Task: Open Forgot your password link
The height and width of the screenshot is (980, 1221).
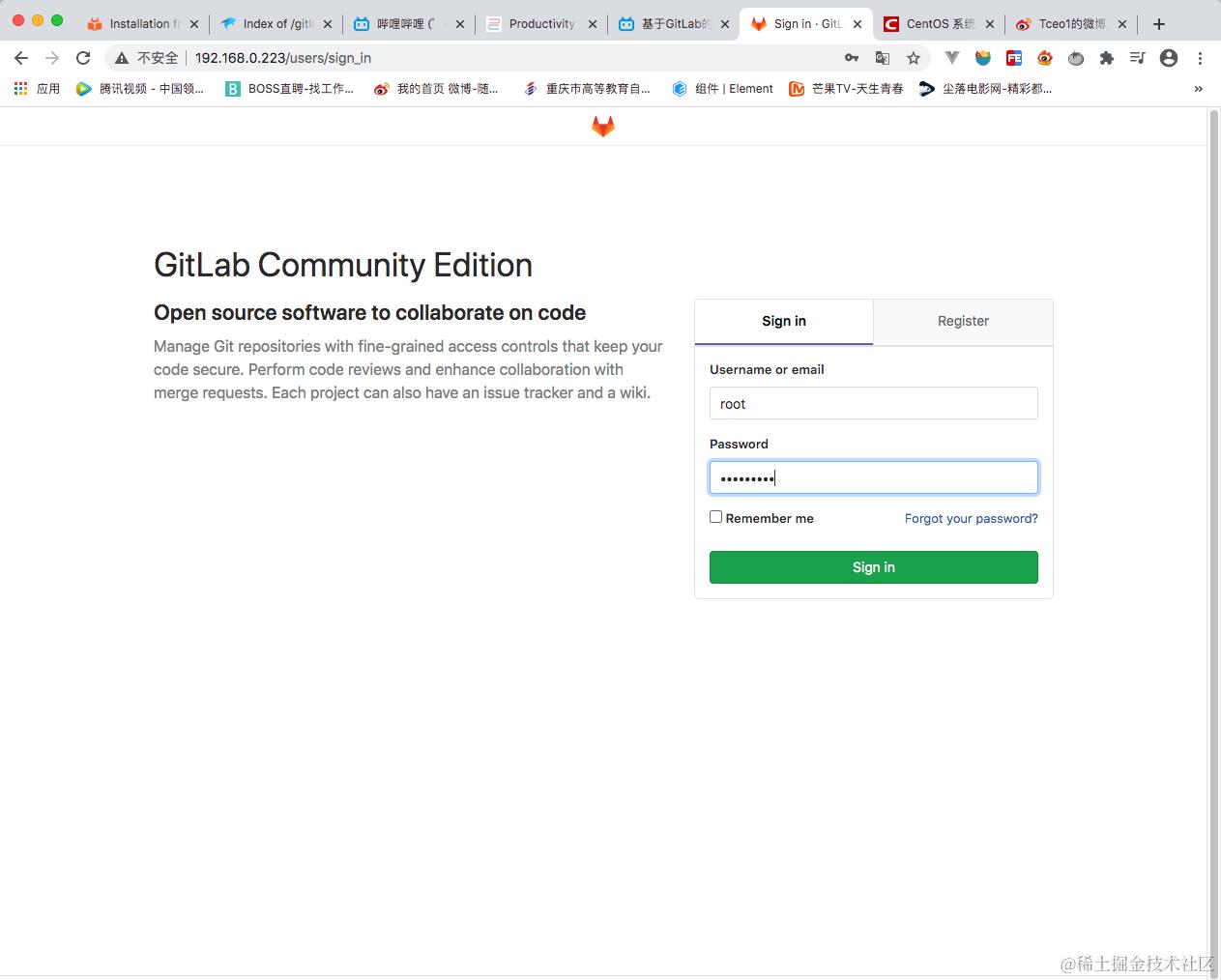Action: click(972, 519)
